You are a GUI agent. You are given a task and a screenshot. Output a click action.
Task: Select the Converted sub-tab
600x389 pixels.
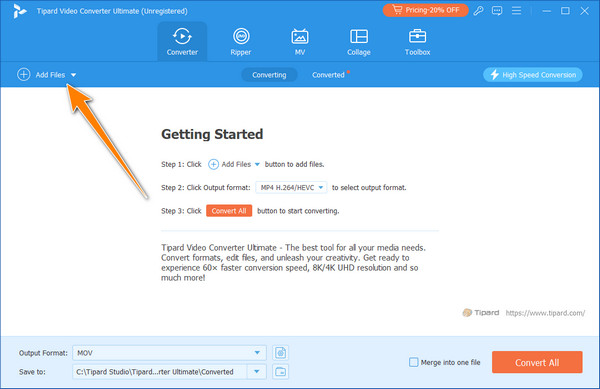[328, 75]
